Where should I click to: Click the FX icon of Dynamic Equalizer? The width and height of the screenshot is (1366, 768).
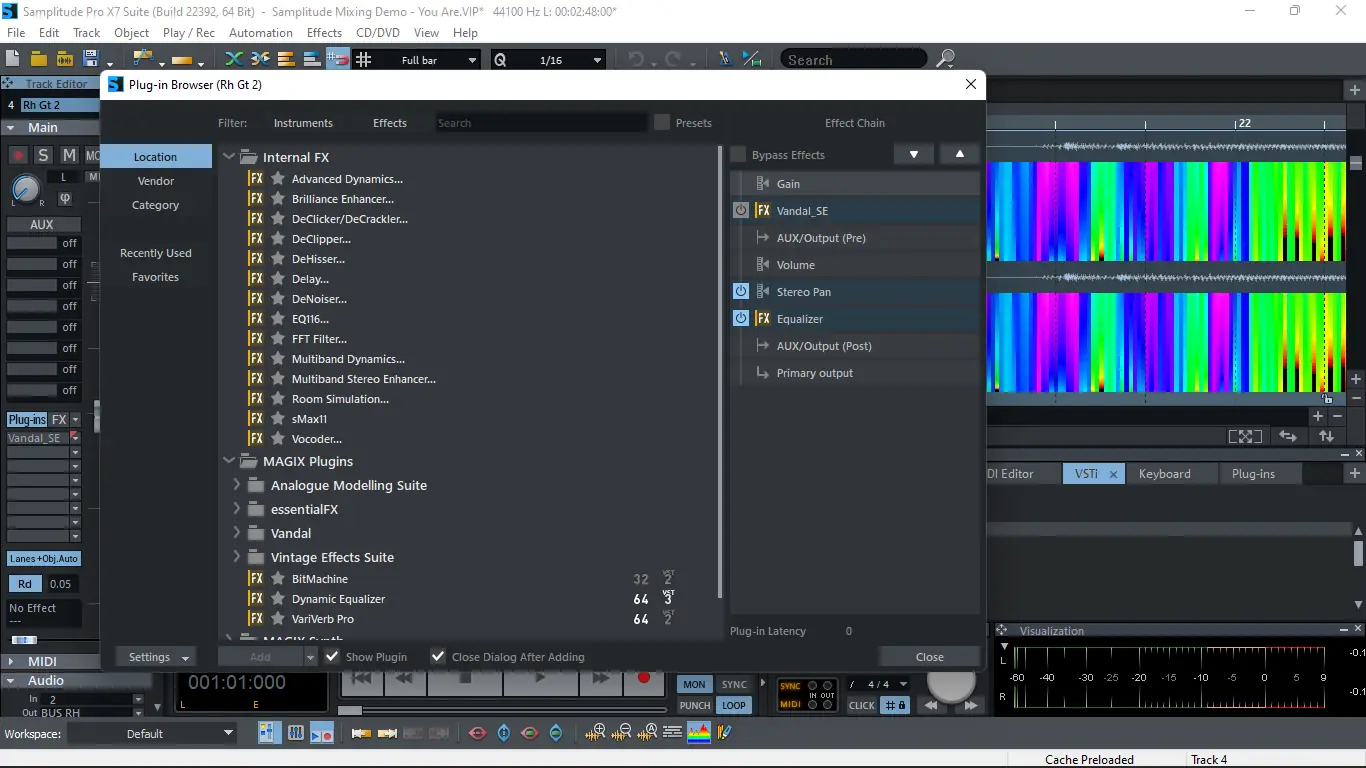(x=257, y=599)
